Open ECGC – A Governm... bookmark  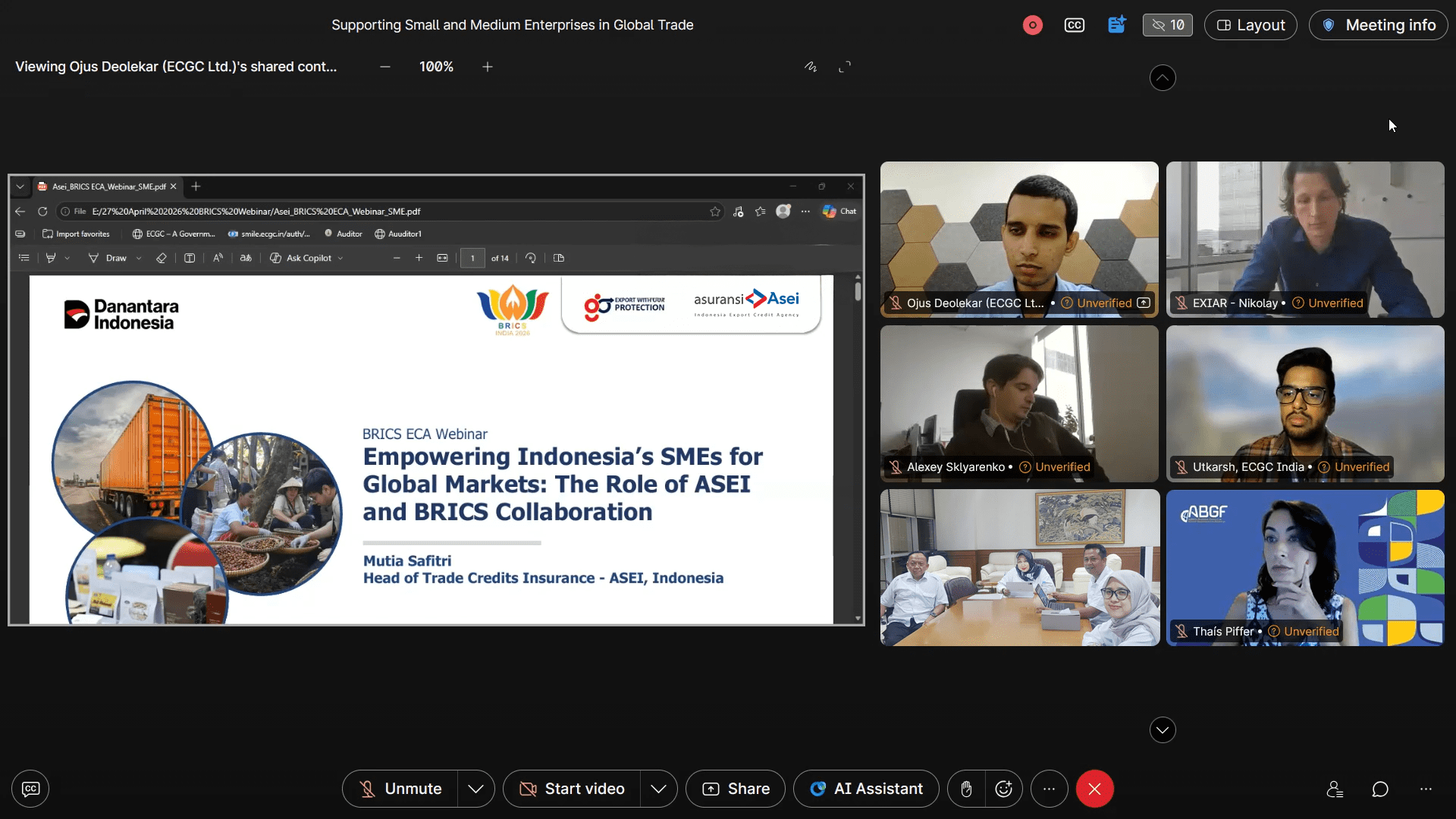coord(174,234)
